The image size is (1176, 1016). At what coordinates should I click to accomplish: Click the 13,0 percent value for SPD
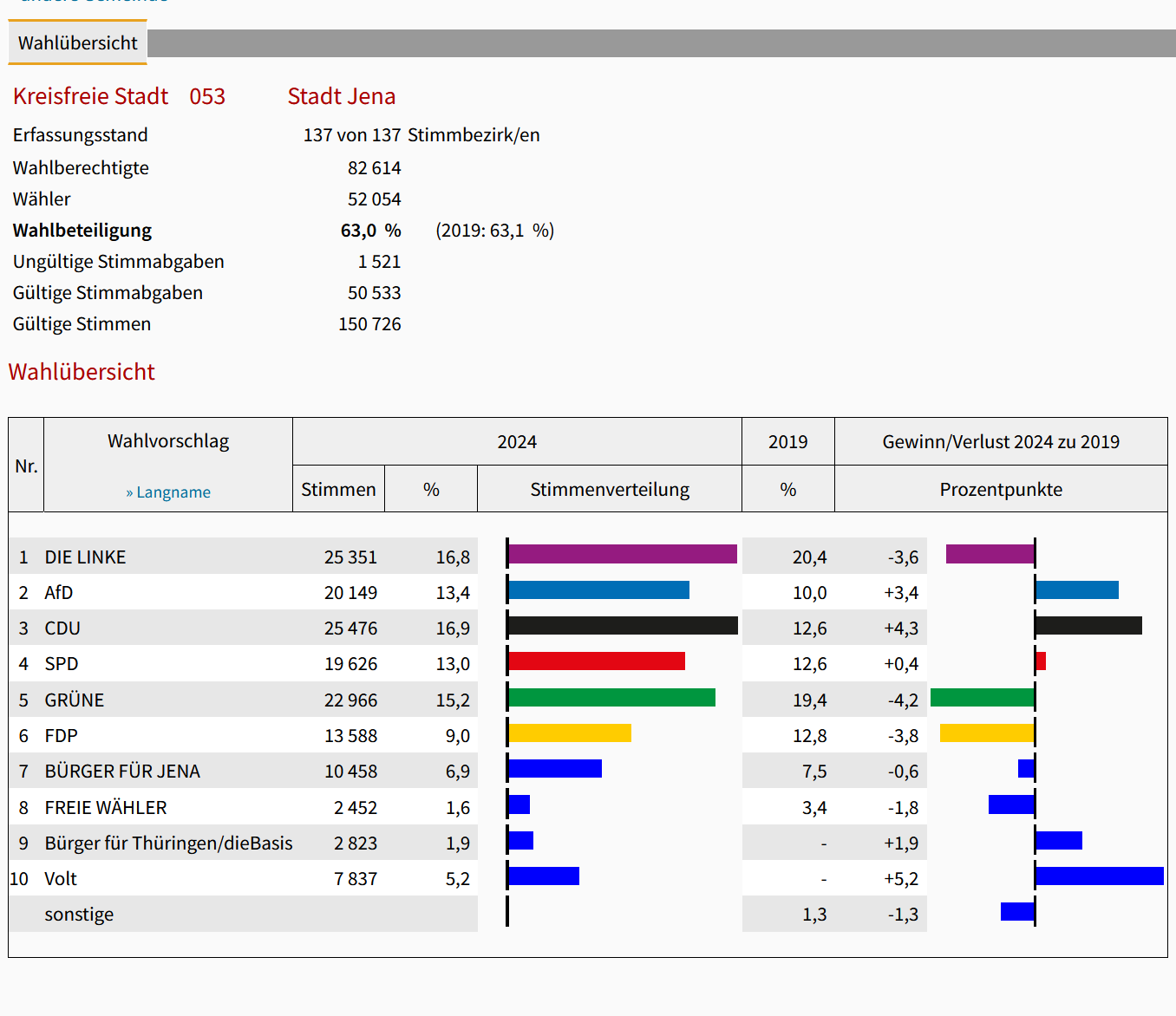point(453,664)
